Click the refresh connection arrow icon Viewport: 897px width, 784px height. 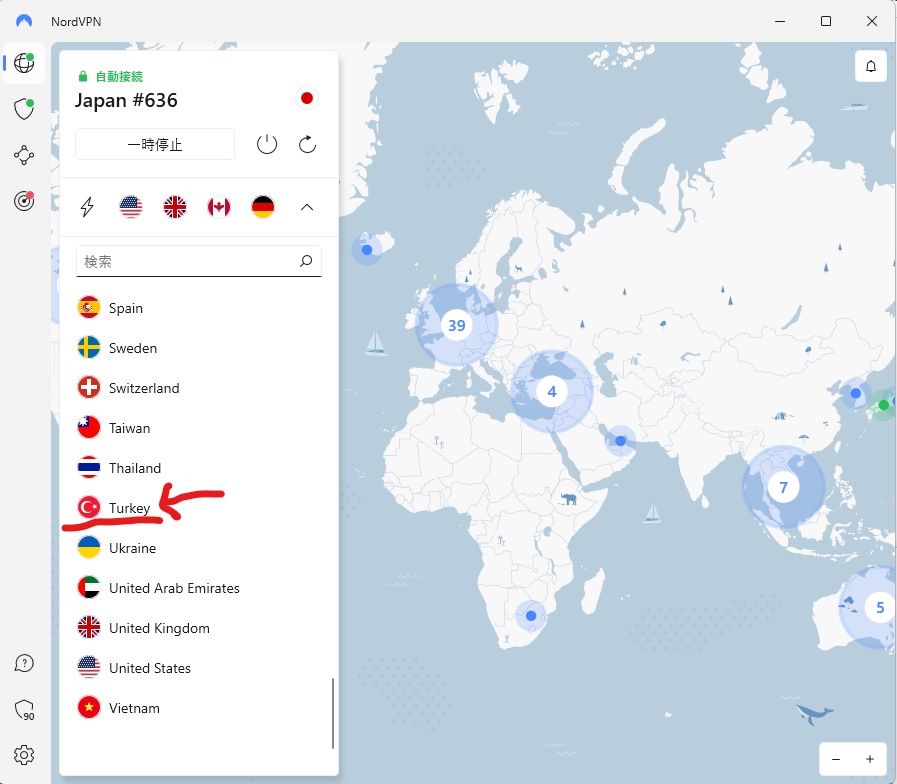click(308, 144)
